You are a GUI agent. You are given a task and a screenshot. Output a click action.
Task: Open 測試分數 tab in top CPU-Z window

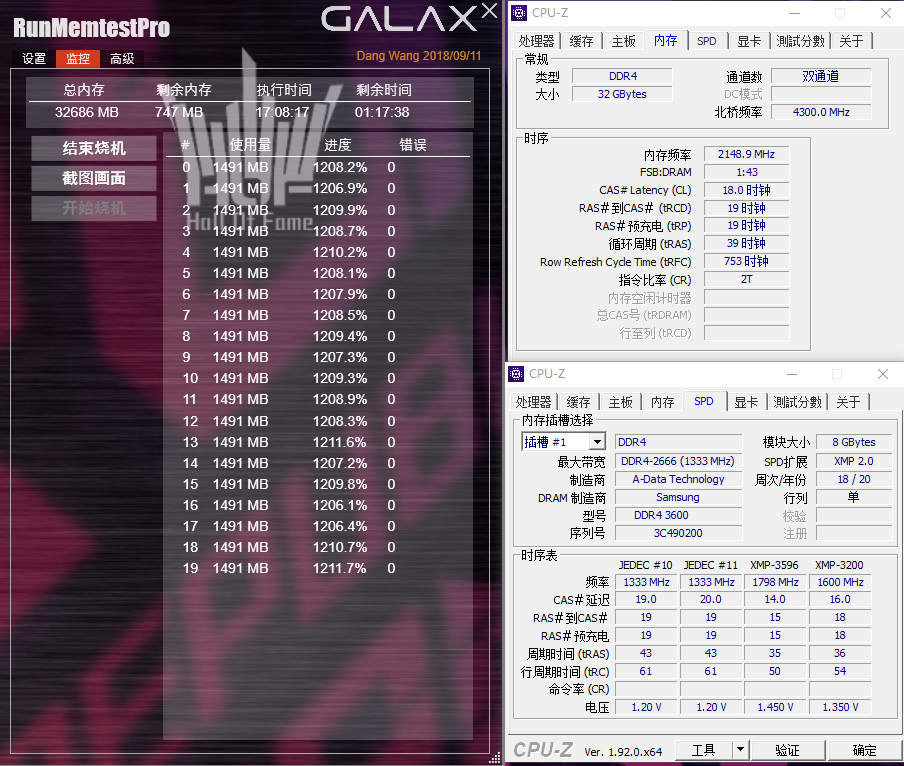pyautogui.click(x=800, y=41)
